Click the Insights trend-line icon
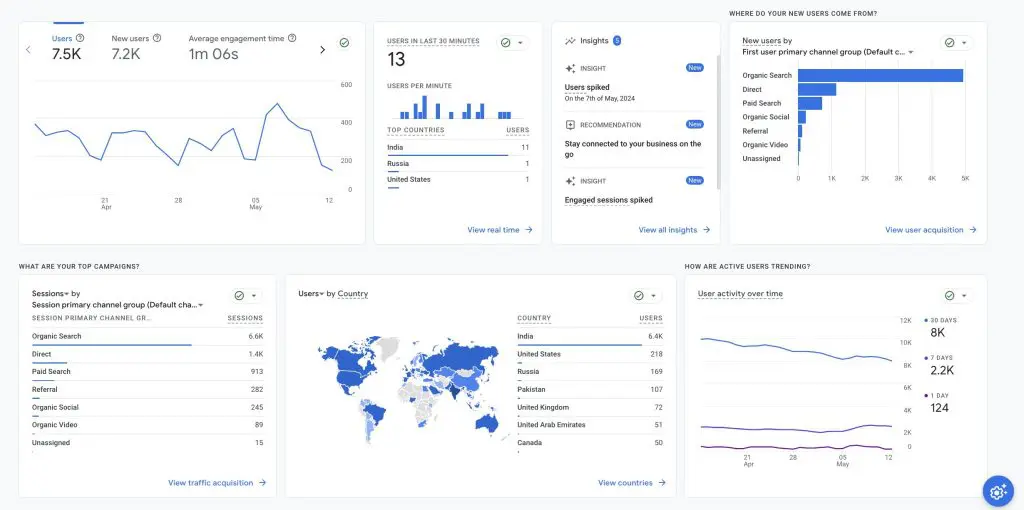The height and width of the screenshot is (510, 1024). pyautogui.click(x=570, y=41)
